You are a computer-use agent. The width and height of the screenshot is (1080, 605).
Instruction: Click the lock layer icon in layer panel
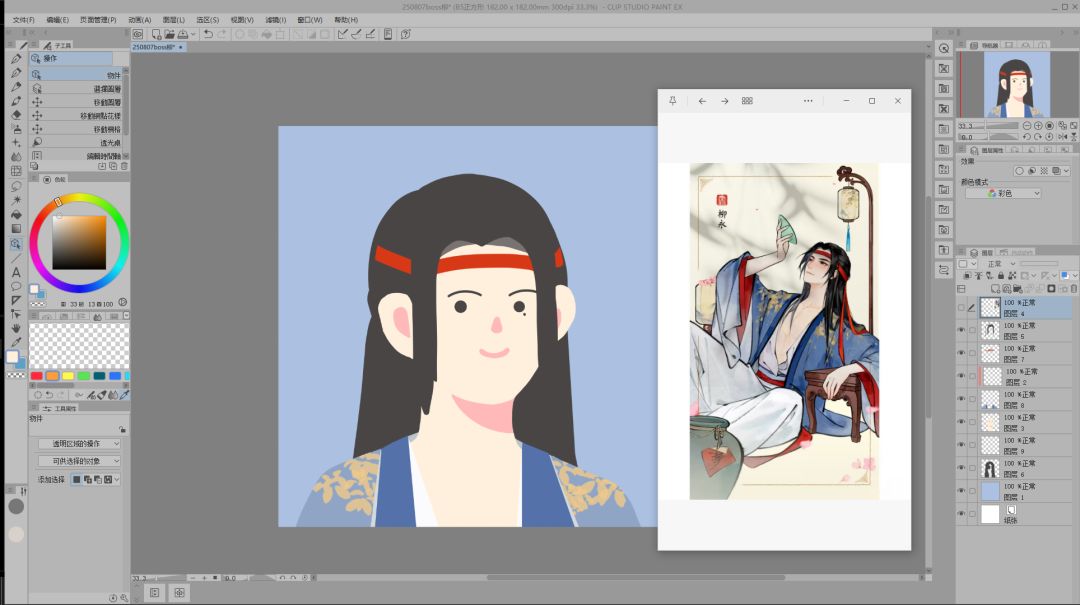[x=1001, y=276]
